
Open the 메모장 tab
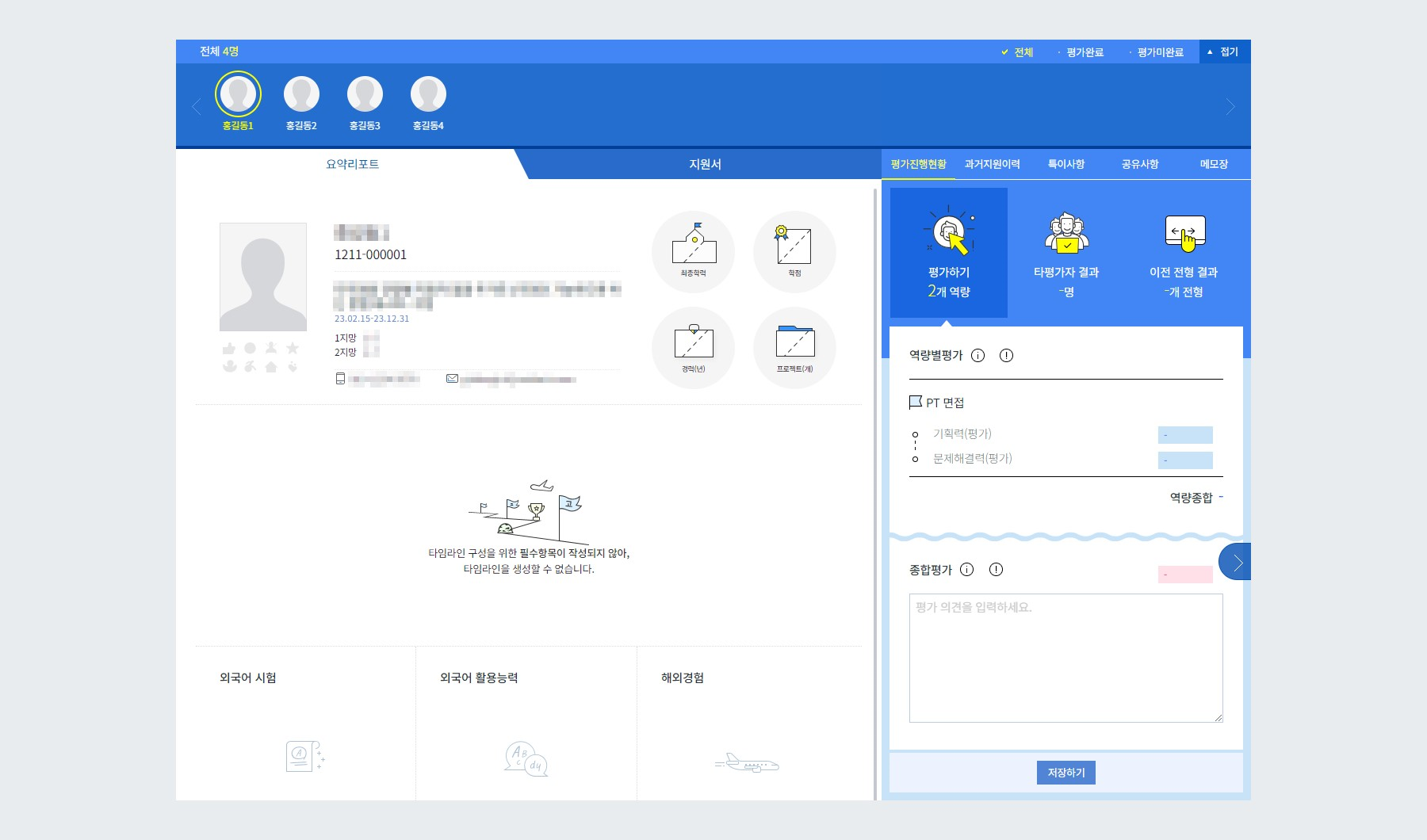coord(1212,164)
